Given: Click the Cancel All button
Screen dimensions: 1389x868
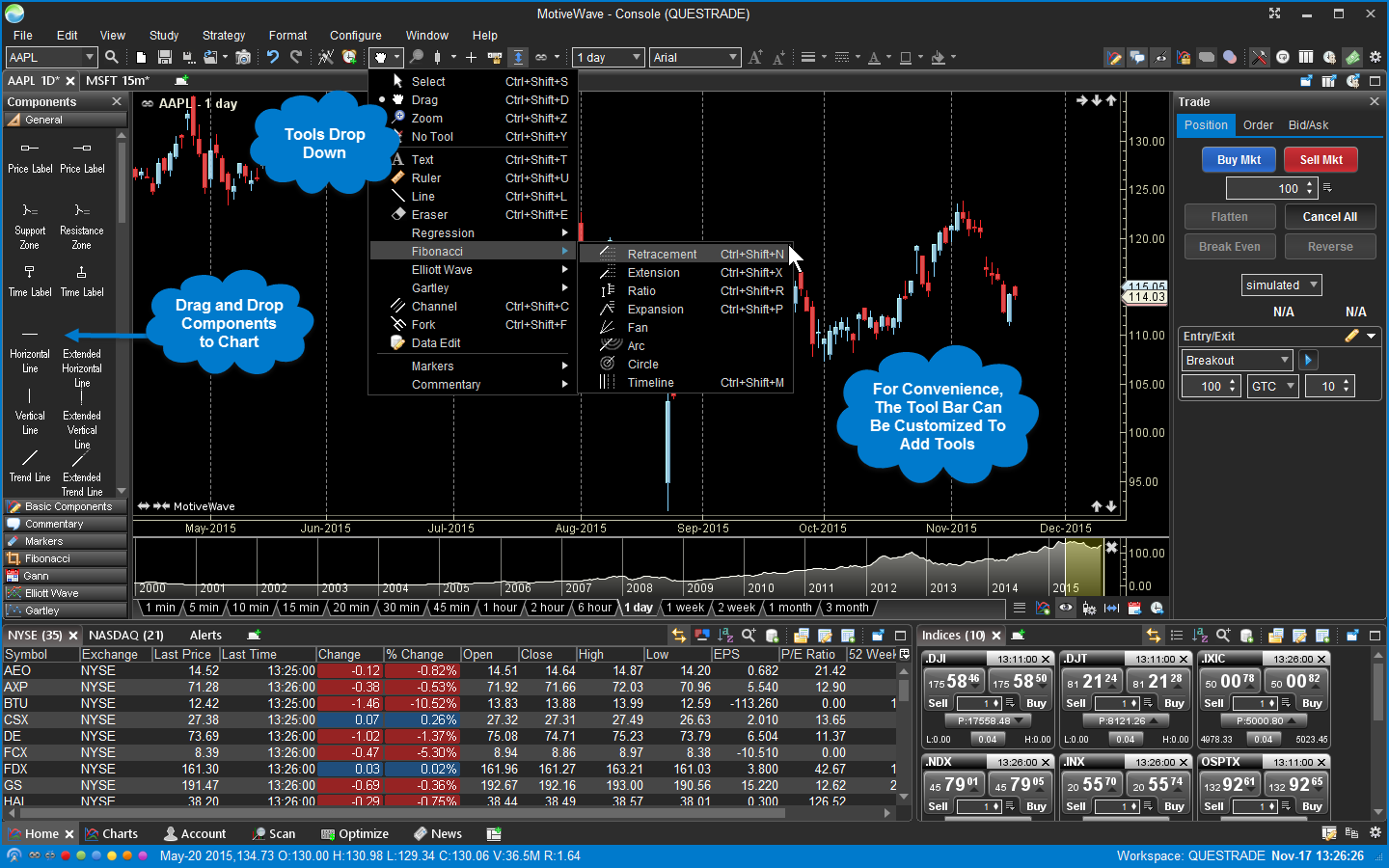Looking at the screenshot, I should coord(1329,217).
